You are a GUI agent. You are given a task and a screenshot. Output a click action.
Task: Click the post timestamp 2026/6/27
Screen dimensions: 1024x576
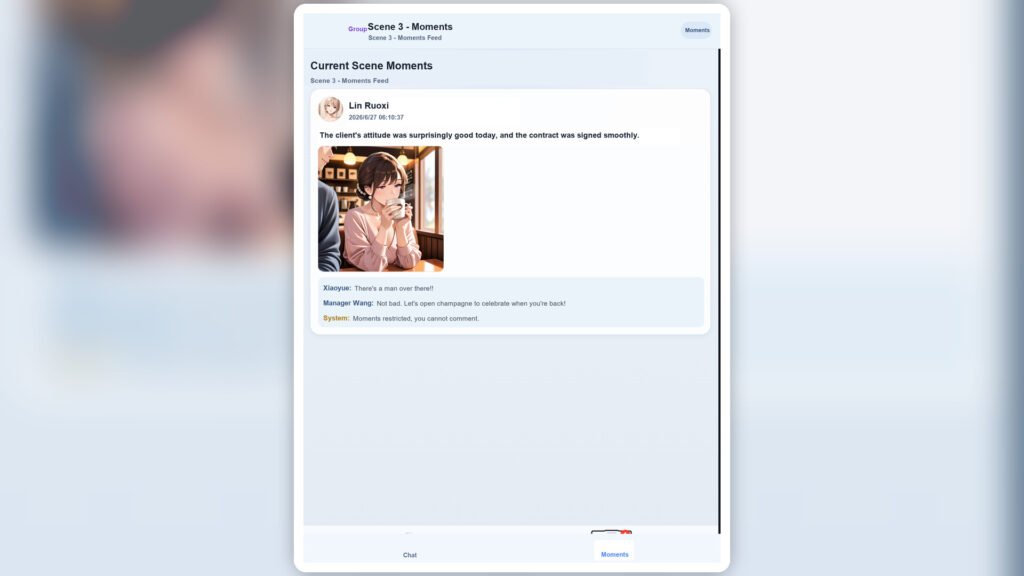click(x=376, y=118)
